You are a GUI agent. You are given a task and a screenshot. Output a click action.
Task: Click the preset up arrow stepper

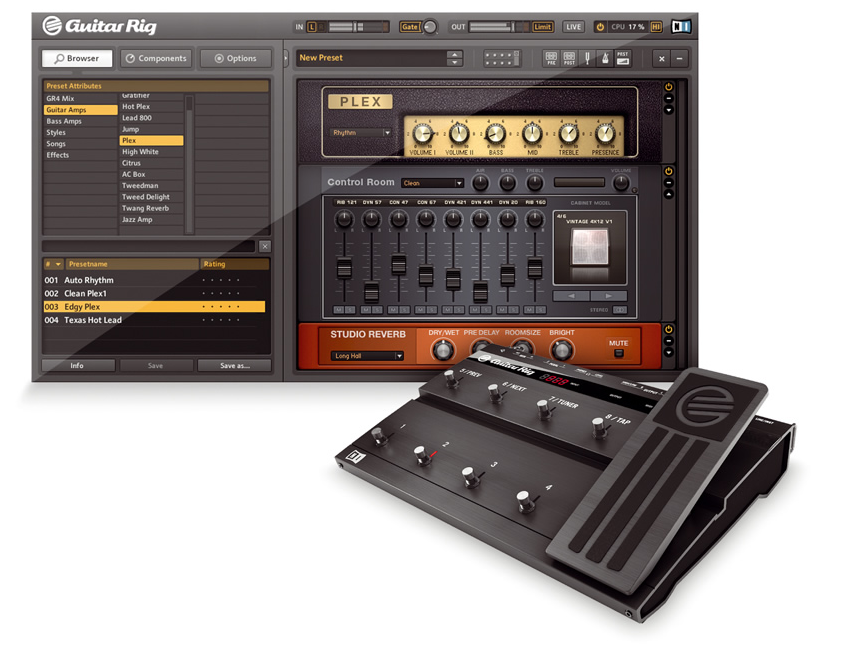tap(455, 54)
